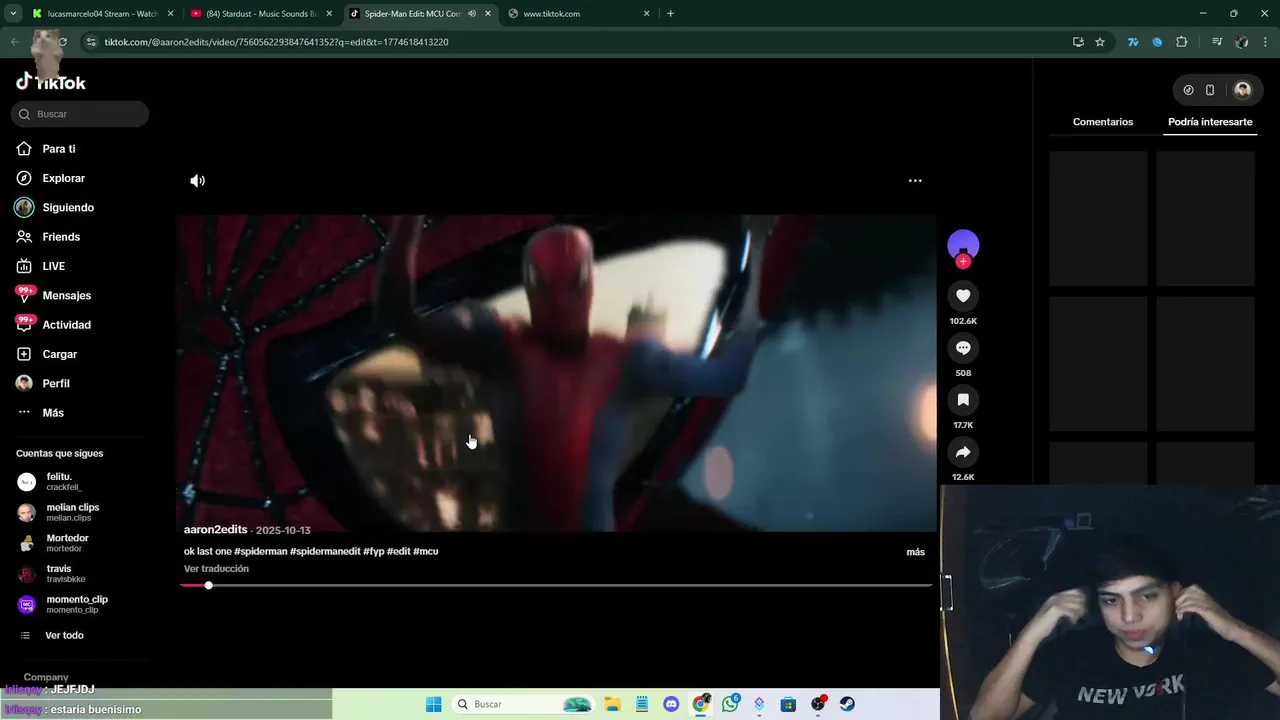This screenshot has width=1280, height=720.
Task: Open Chrome extensions puzzle icon
Action: tap(1182, 42)
